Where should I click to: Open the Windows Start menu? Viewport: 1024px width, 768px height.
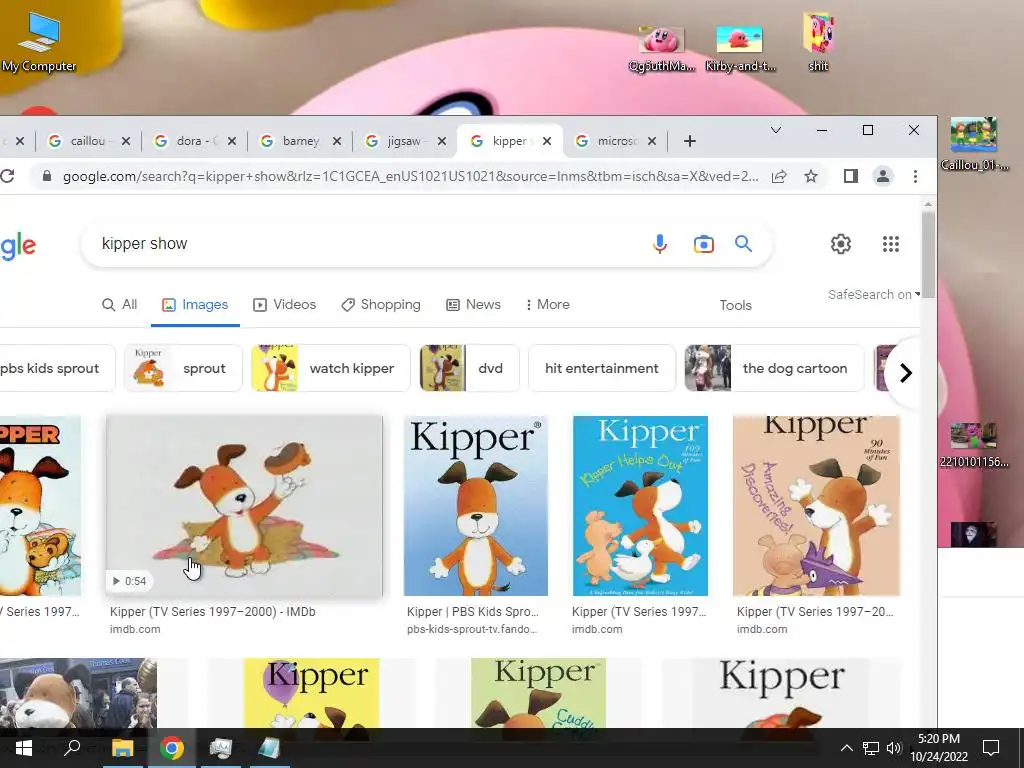pos(24,748)
